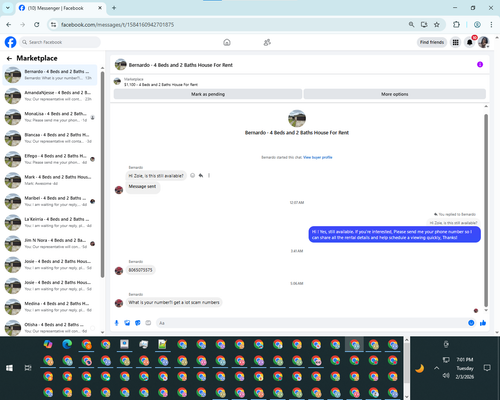The width and height of the screenshot is (500, 400).
Task: Click the install/cast icon in address bar
Action: point(424,24)
